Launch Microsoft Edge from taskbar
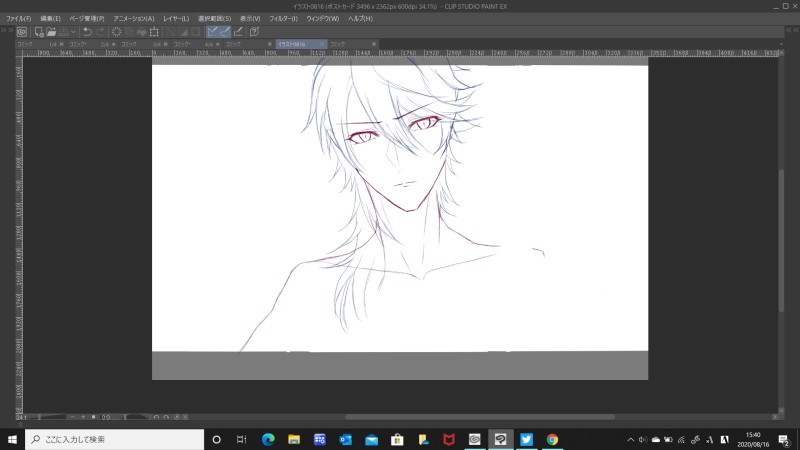Screen dimensions: 800x450 [x=268, y=439]
